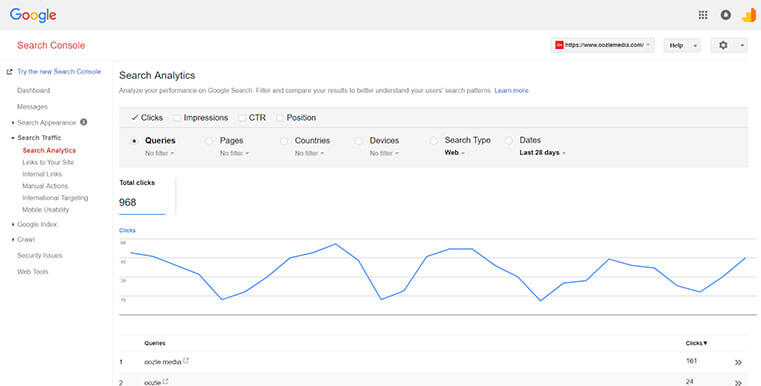Open the dropdown arrow beside the gear

coord(742,46)
